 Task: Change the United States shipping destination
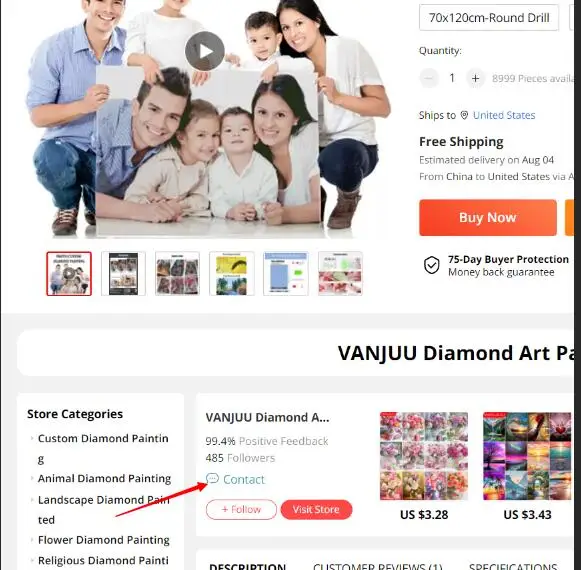point(504,115)
